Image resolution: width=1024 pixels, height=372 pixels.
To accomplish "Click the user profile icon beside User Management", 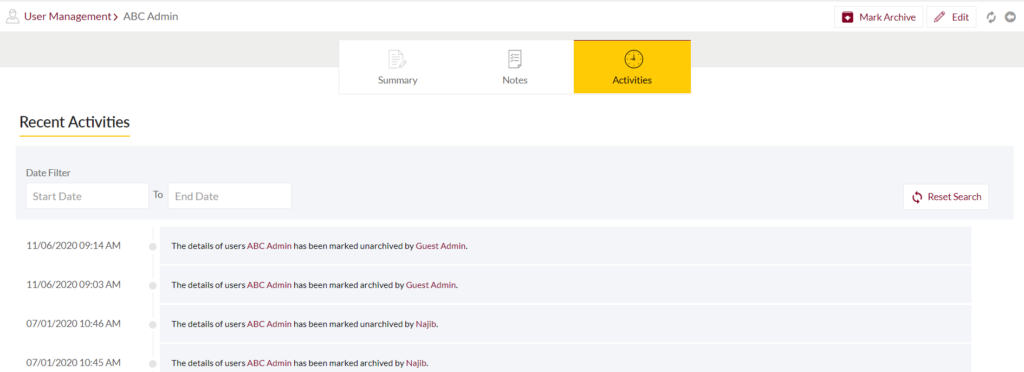I will pos(12,17).
